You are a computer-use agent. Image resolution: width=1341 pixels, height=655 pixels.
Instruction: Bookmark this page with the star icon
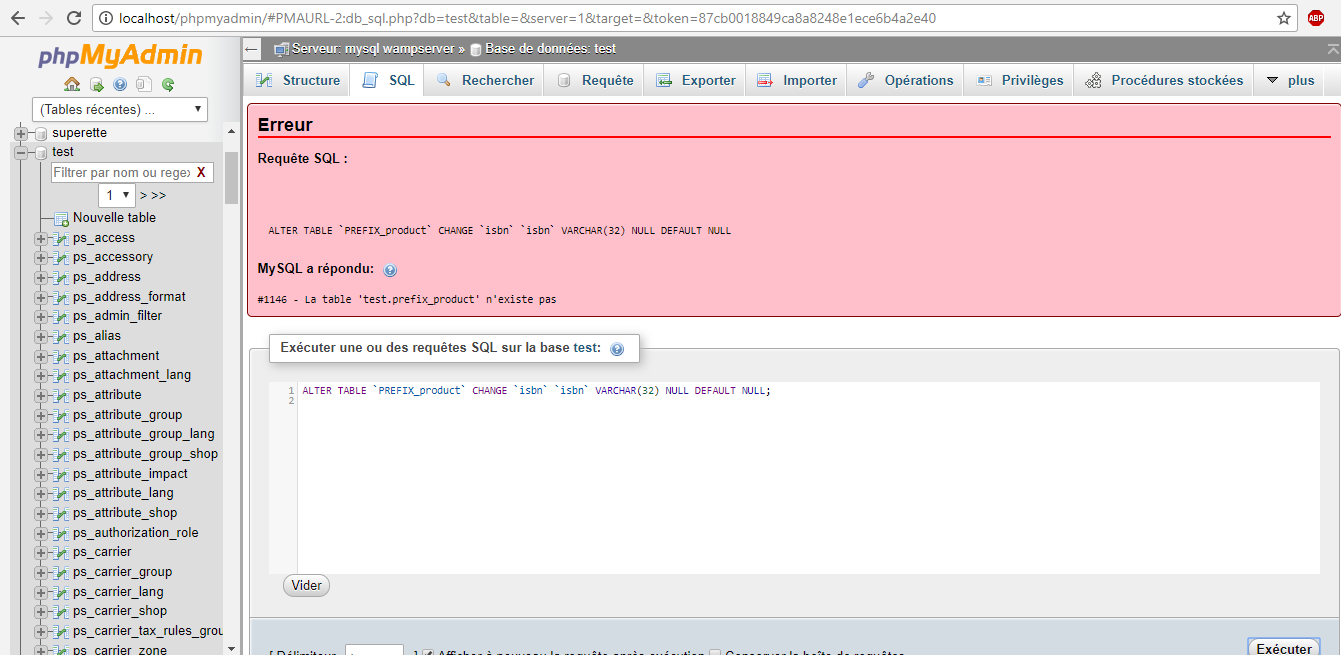pos(1284,18)
